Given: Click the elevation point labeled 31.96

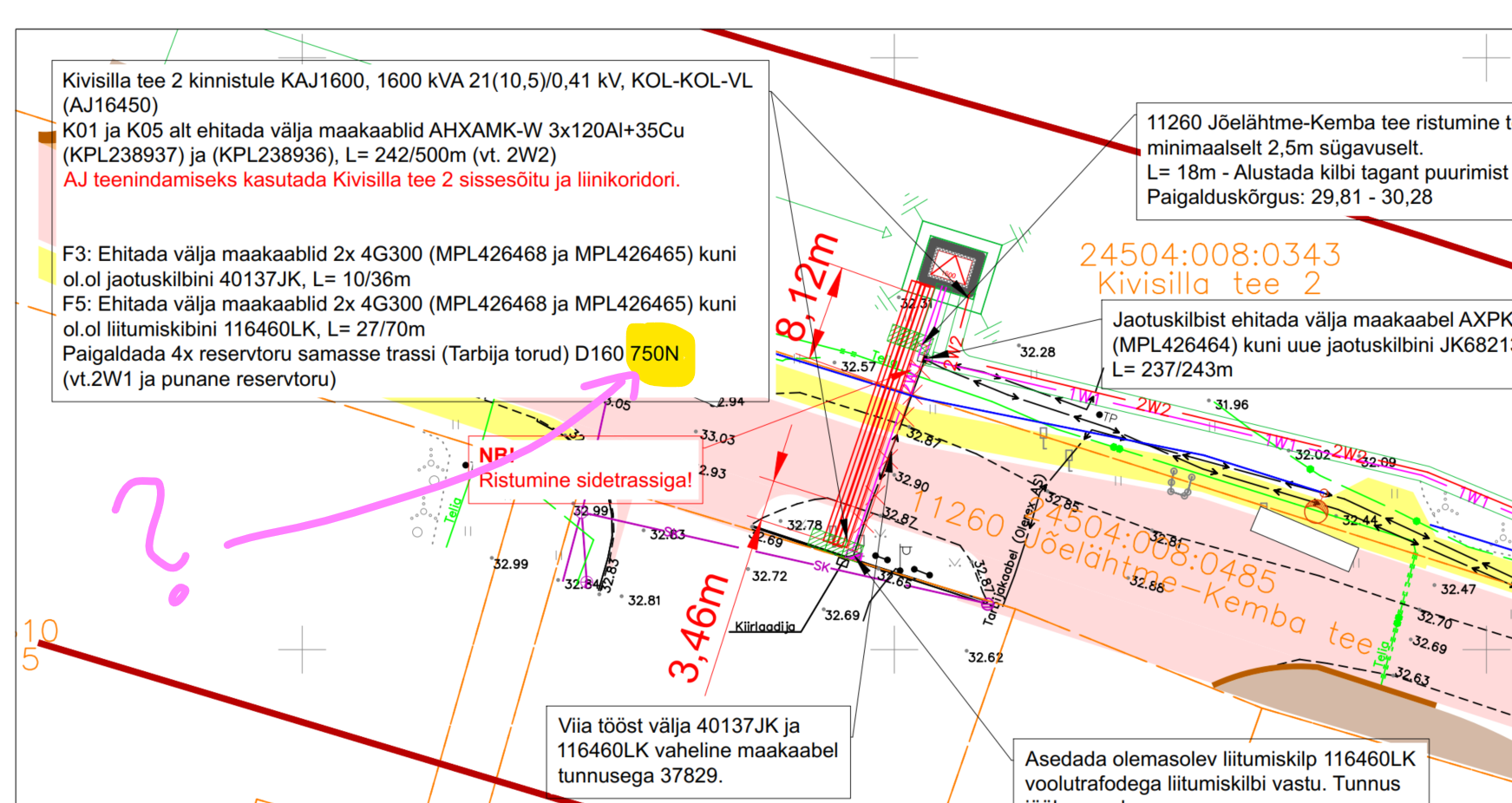Looking at the screenshot, I should pyautogui.click(x=1231, y=405).
